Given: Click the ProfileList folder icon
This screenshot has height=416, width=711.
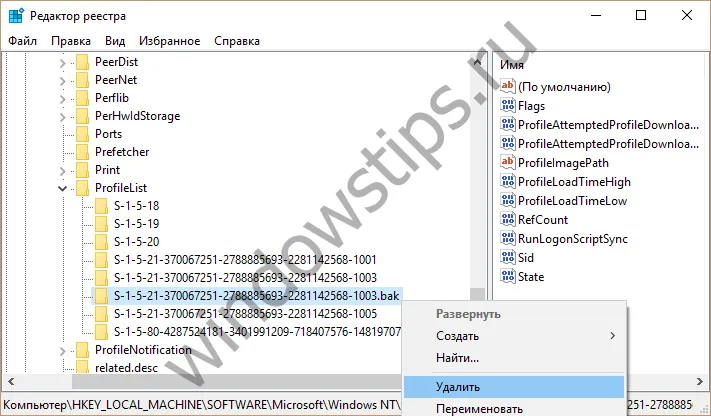Looking at the screenshot, I should coord(83,188).
